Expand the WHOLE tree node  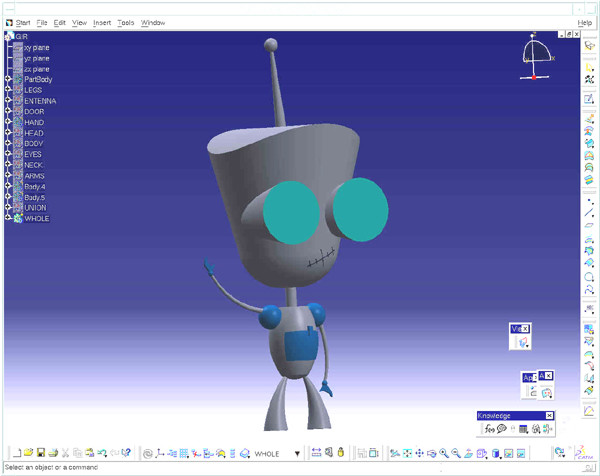pyautogui.click(x=8, y=217)
